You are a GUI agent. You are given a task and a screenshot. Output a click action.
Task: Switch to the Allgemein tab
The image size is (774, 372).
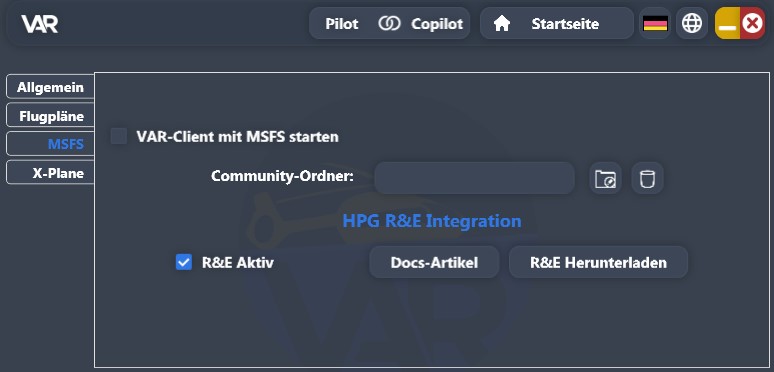pos(50,87)
